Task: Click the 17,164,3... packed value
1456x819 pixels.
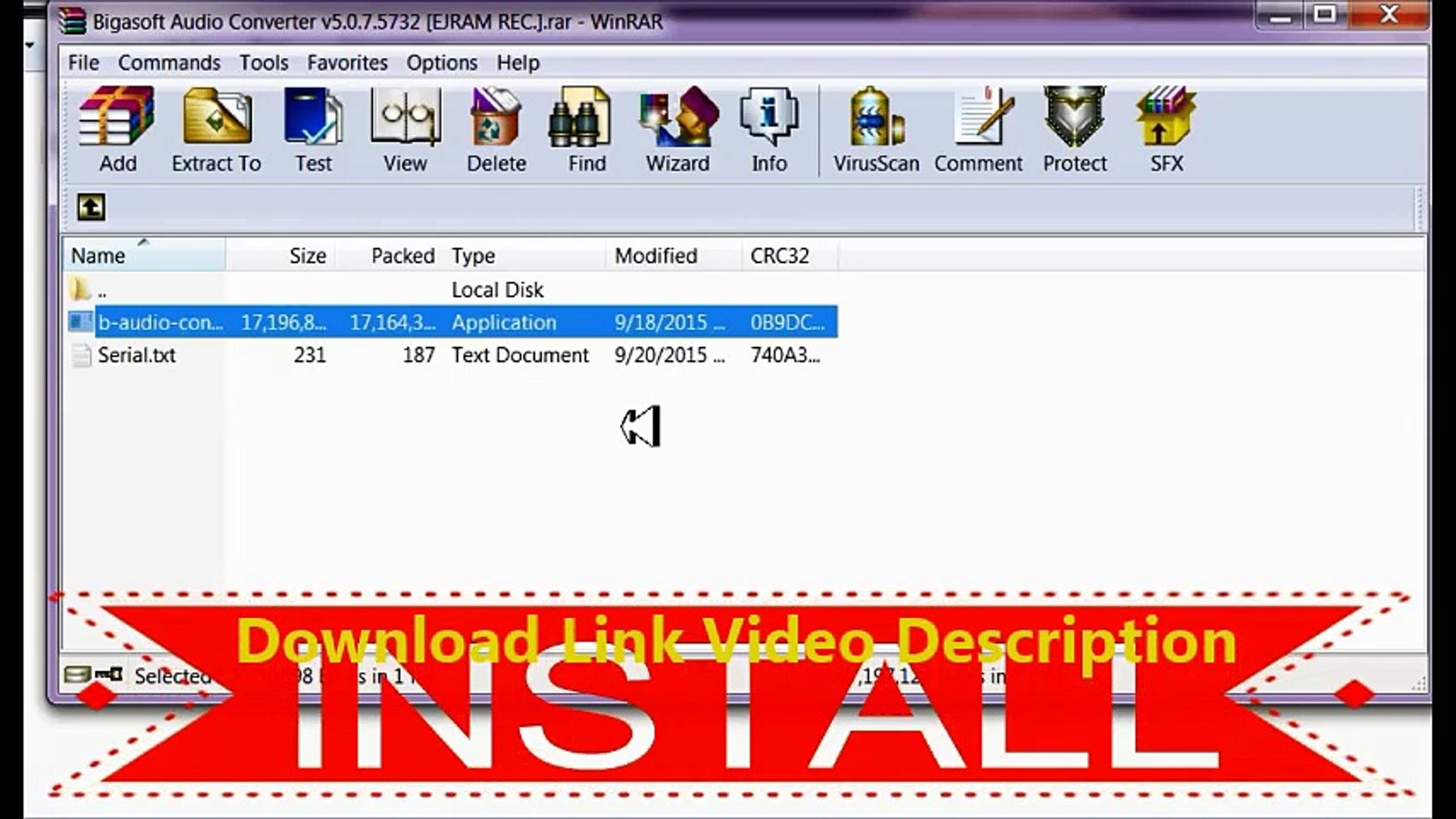Action: [x=393, y=322]
